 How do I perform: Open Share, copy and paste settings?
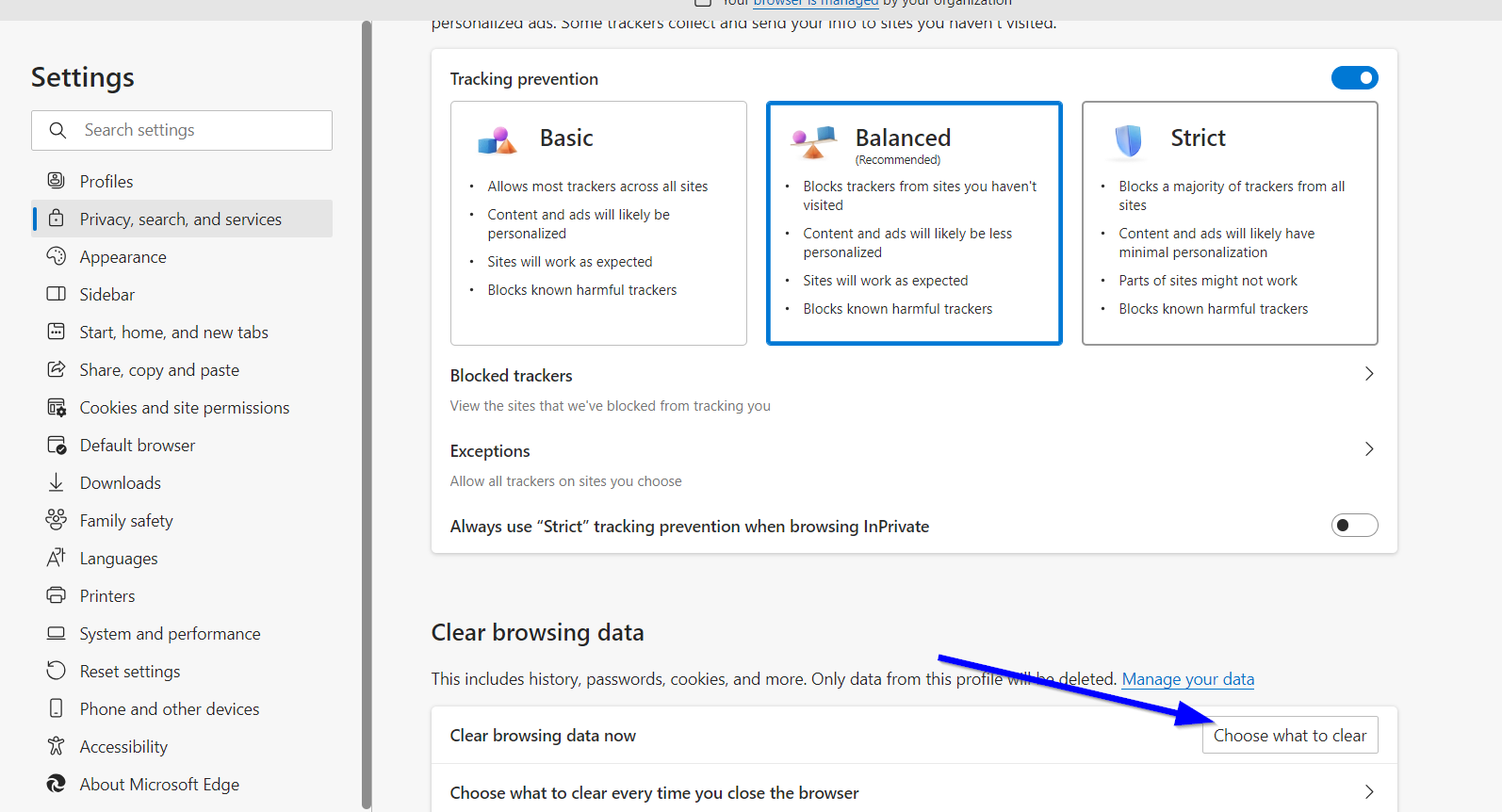pyautogui.click(x=182, y=369)
